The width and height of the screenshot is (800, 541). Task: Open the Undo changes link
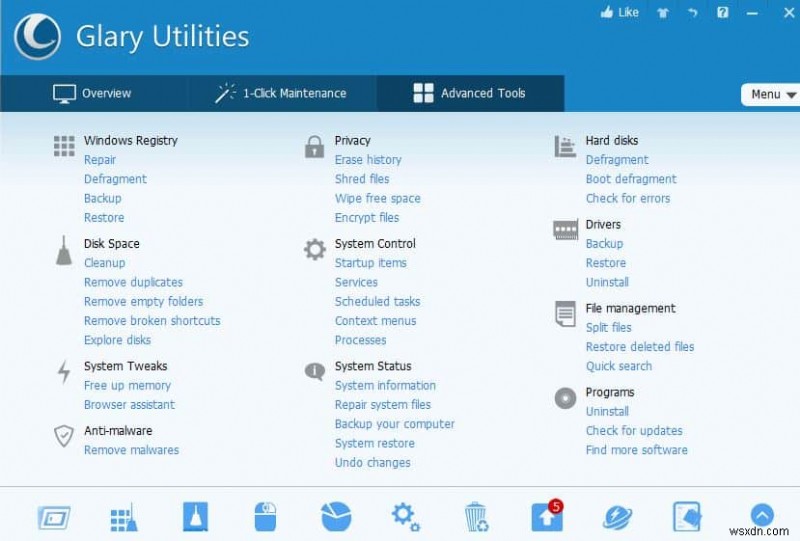pos(373,462)
